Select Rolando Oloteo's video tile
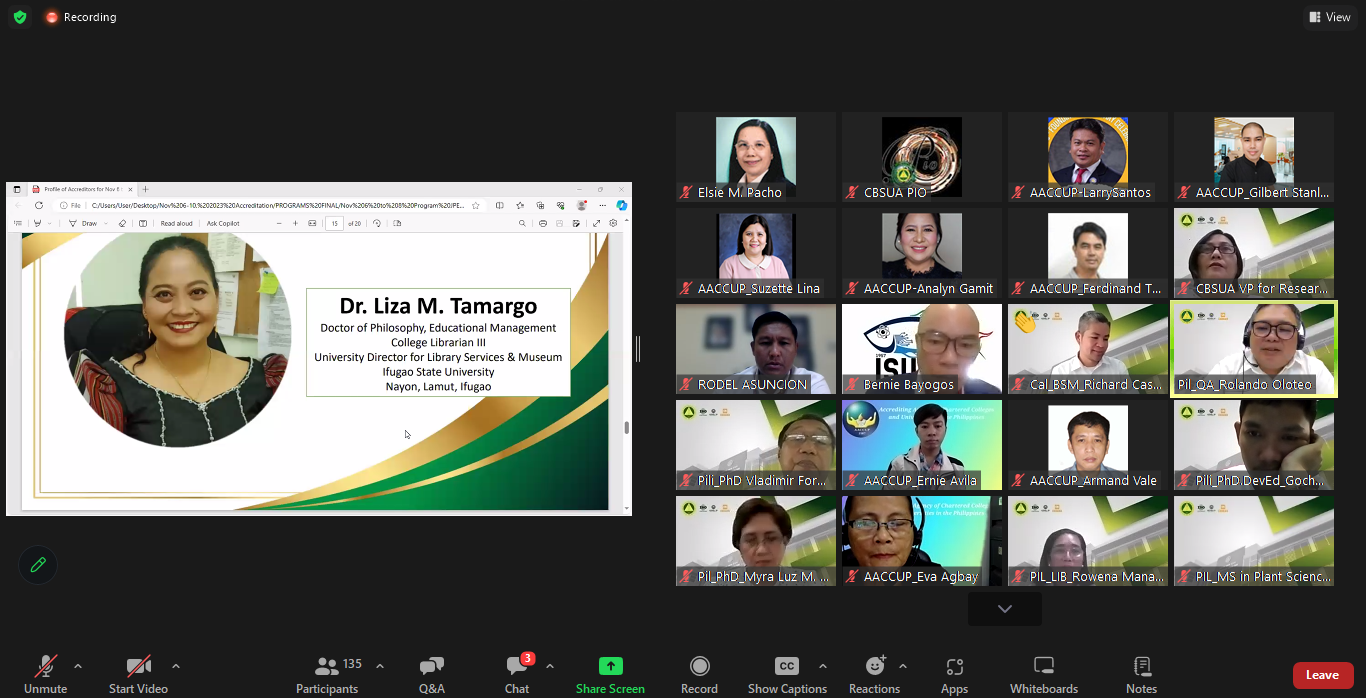Image resolution: width=1366 pixels, height=698 pixels. pyautogui.click(x=1254, y=349)
